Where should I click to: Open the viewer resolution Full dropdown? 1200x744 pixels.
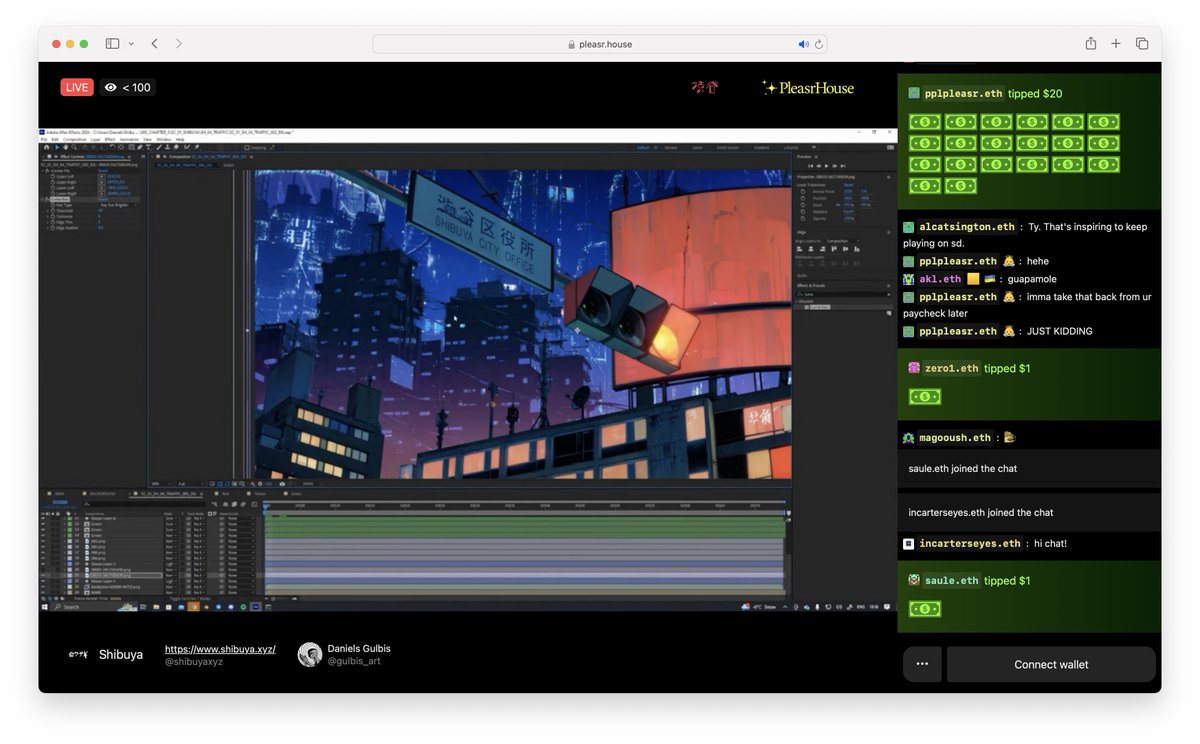(191, 484)
